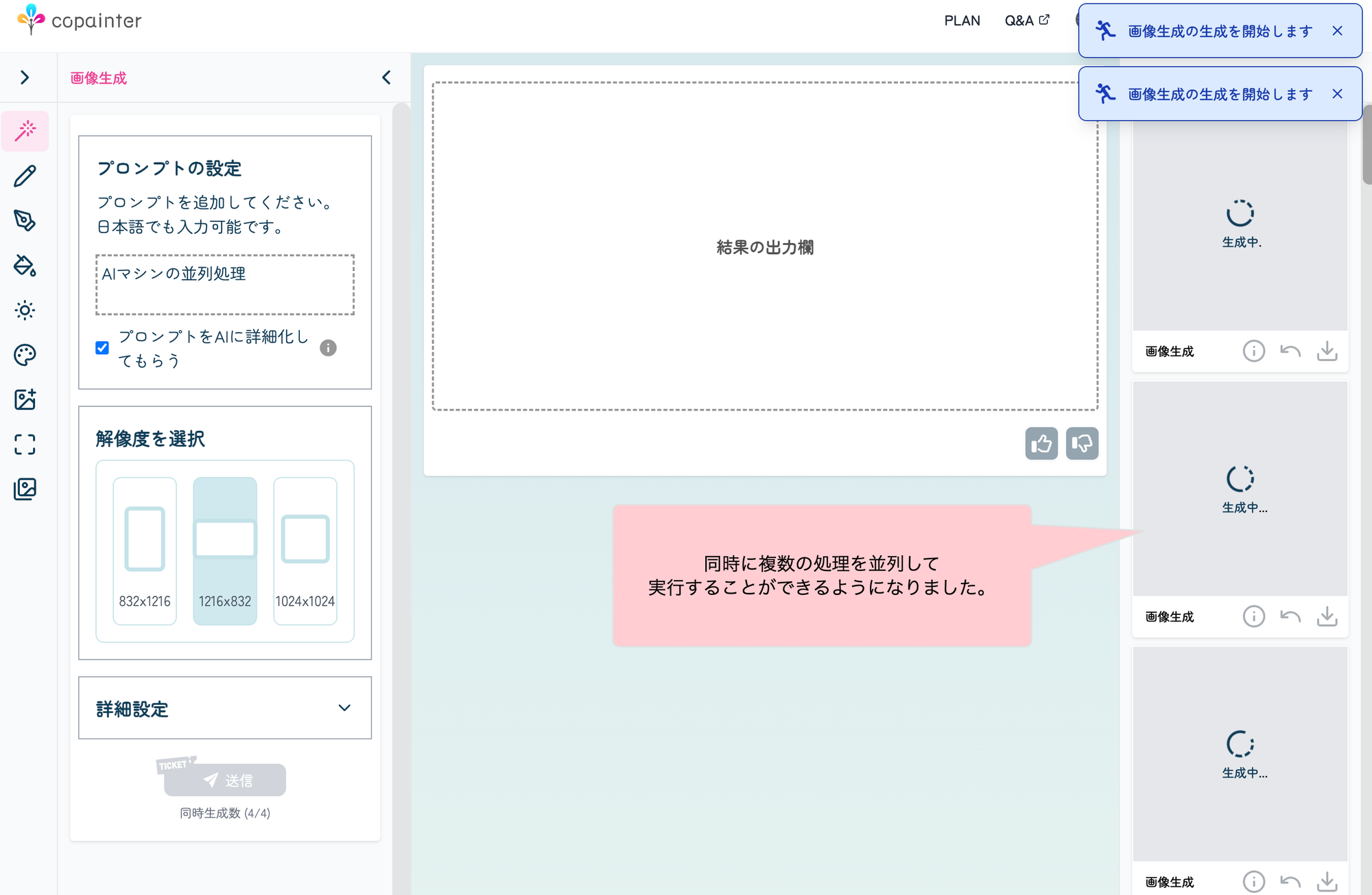Click the 送信 submit button
Image resolution: width=1372 pixels, height=895 pixels.
(x=225, y=780)
